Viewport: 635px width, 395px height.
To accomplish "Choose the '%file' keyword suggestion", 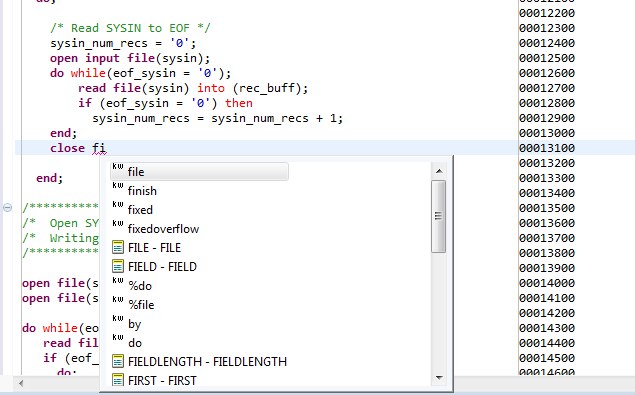I will pyautogui.click(x=141, y=305).
